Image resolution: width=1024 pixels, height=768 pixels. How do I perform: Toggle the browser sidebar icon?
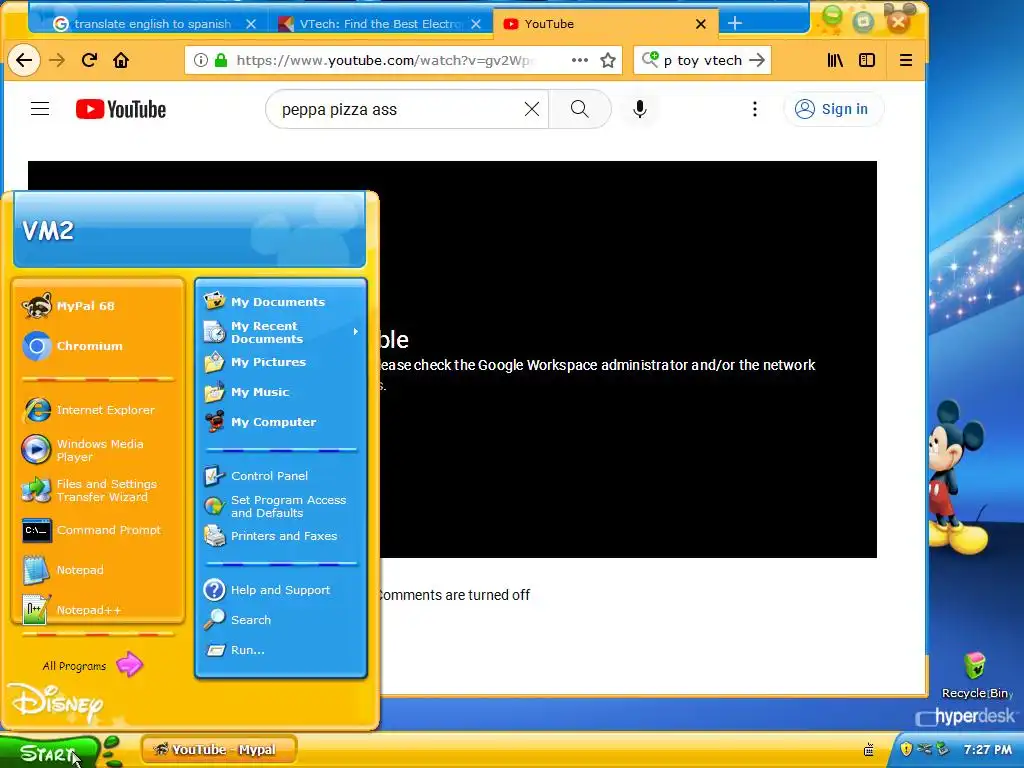(867, 61)
